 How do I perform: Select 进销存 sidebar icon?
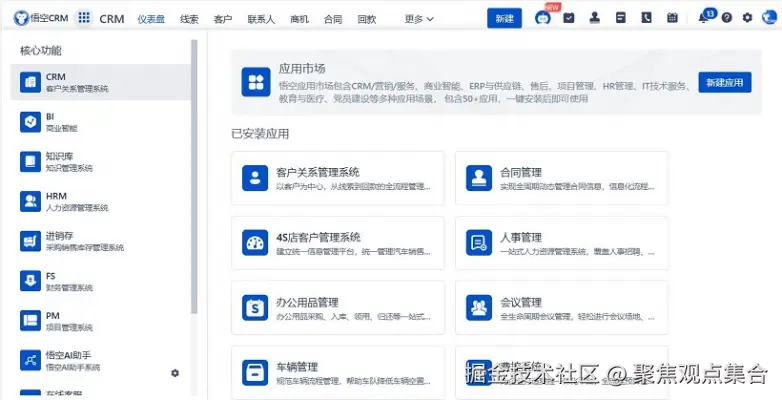click(x=30, y=241)
